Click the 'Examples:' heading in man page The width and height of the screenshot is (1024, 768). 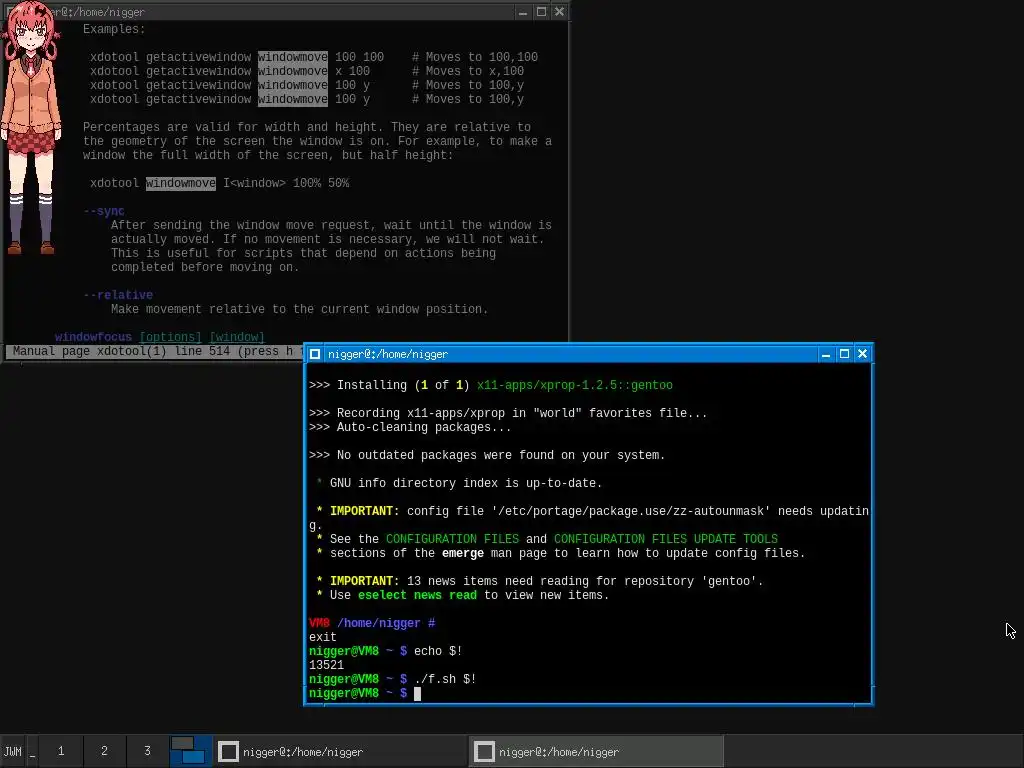click(114, 29)
